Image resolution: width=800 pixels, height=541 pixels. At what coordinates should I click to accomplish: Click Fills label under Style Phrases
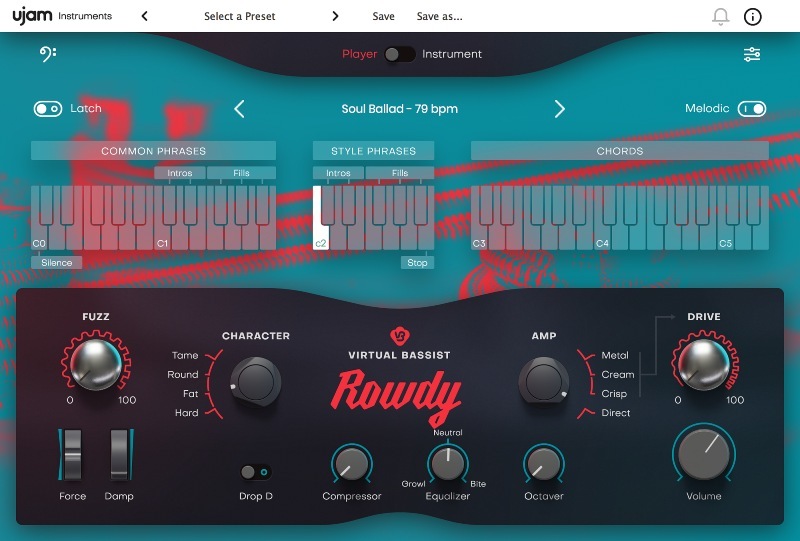pyautogui.click(x=400, y=173)
